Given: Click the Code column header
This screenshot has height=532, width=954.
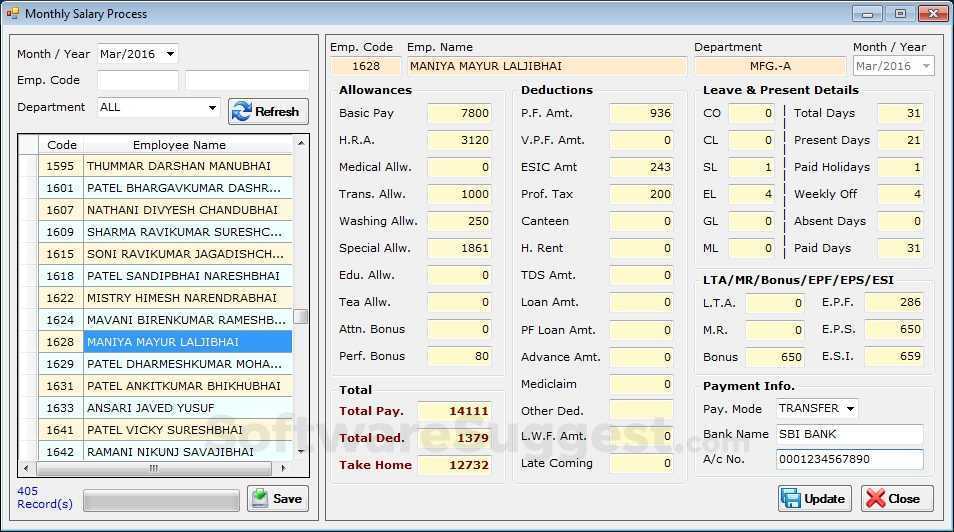Looking at the screenshot, I should point(62,145).
